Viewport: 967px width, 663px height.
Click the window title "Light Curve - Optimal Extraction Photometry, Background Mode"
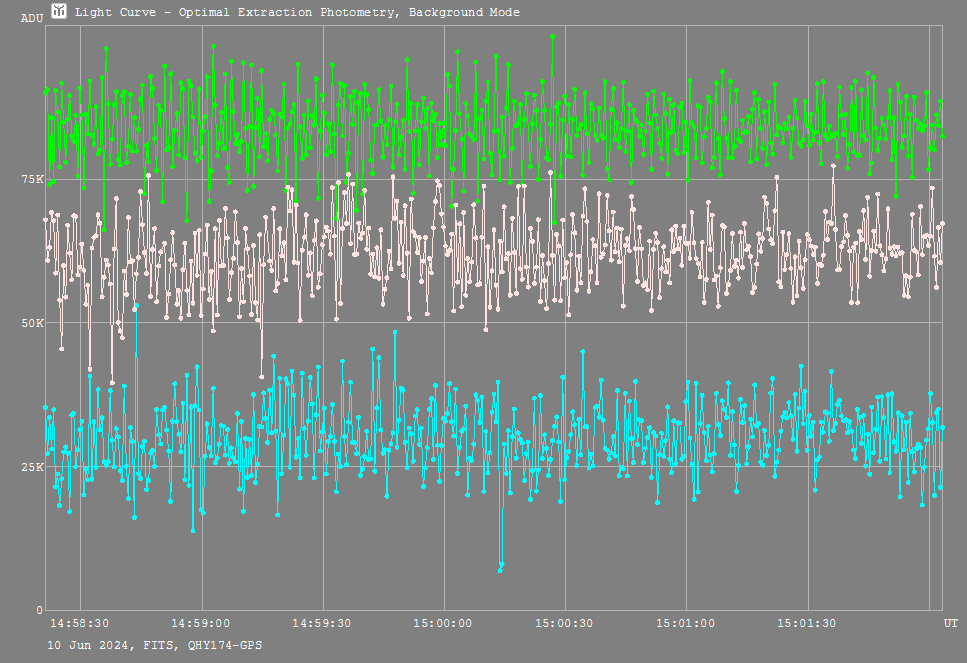pyautogui.click(x=297, y=12)
